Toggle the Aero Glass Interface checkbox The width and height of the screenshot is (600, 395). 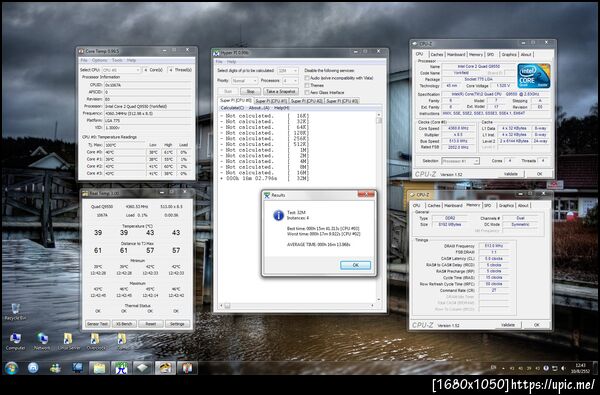click(x=307, y=93)
